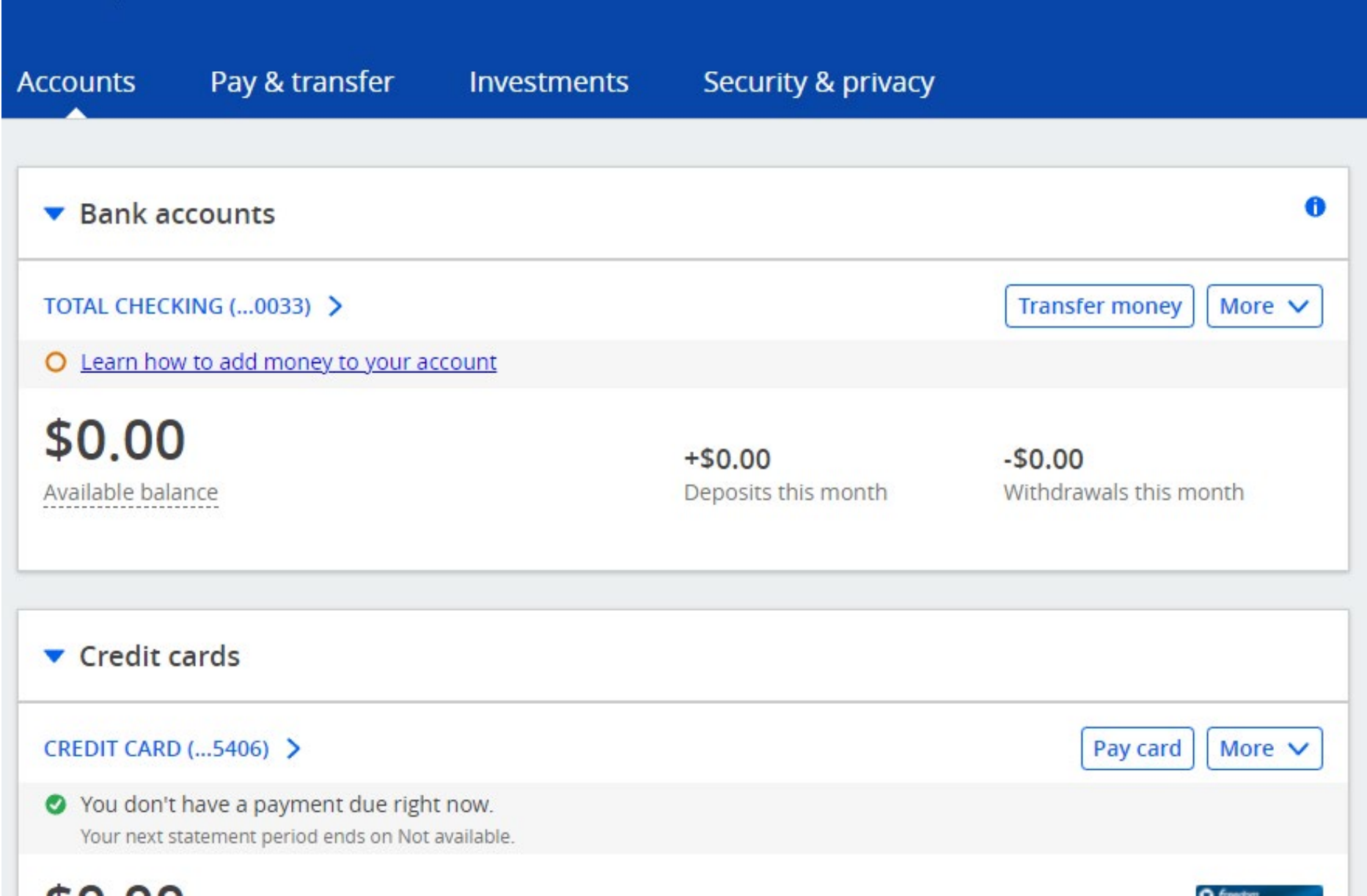
Task: Click the Available balance label
Action: [131, 492]
